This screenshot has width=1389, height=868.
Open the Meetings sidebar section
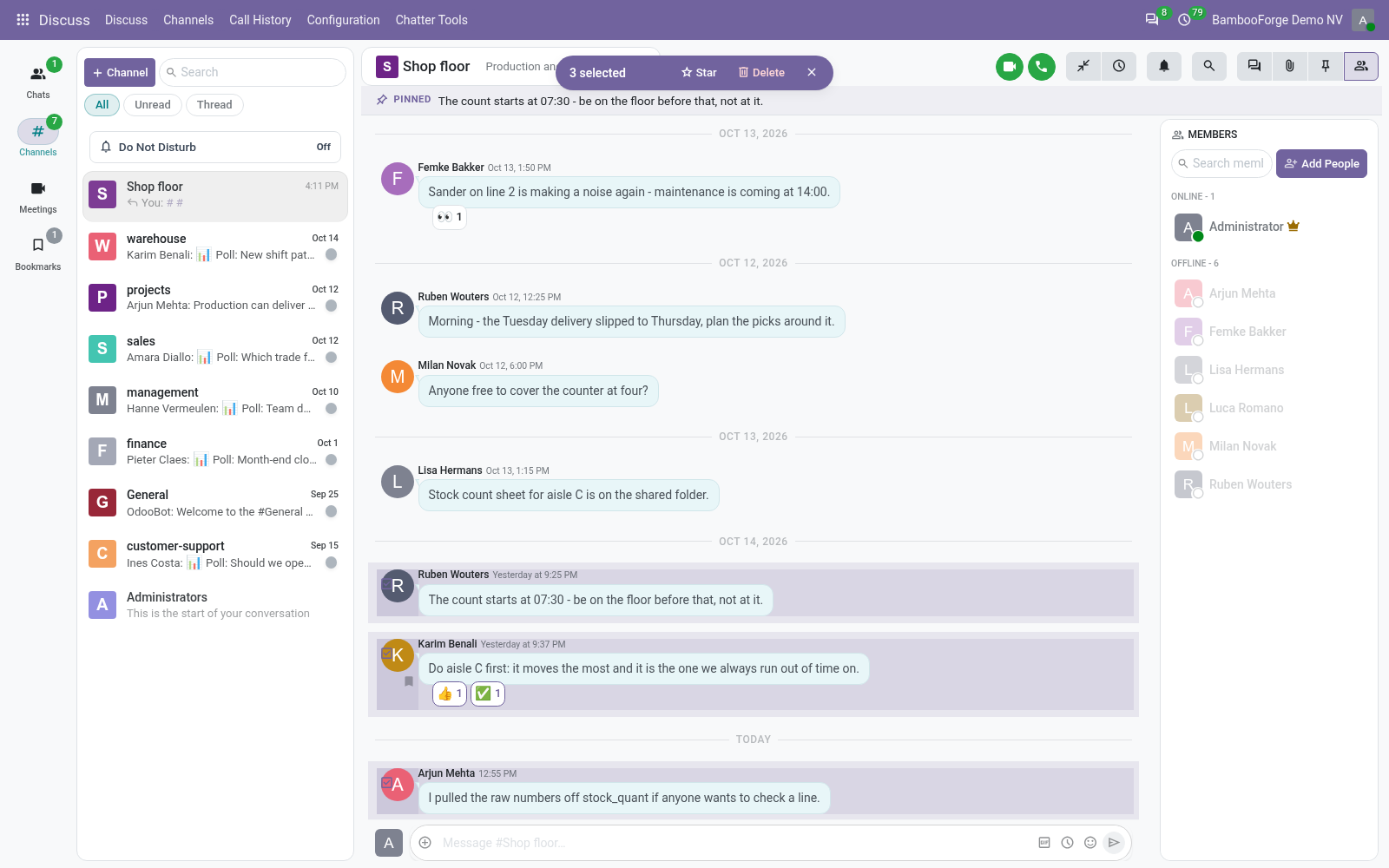(x=38, y=196)
